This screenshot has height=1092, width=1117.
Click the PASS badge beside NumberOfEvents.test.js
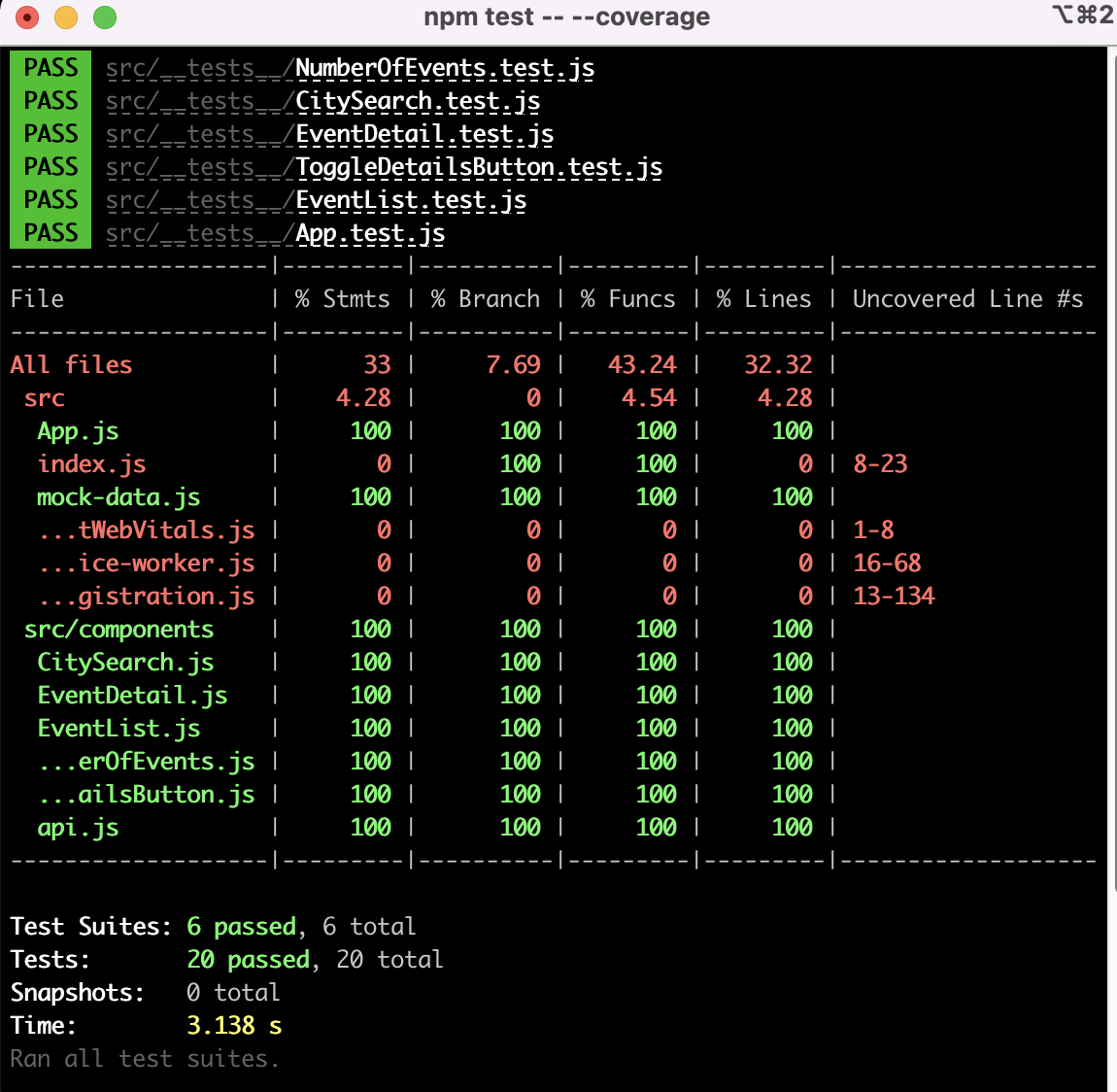point(51,68)
